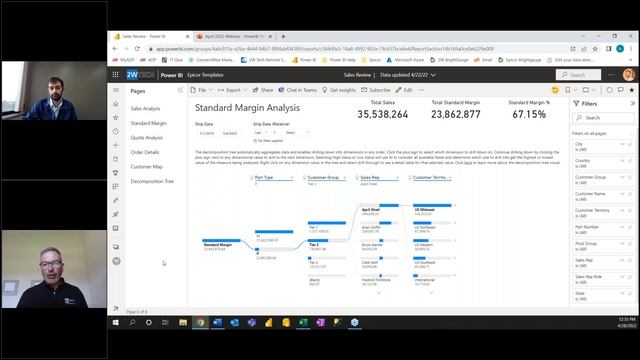
Task: Collapse the Filters pane with double arrow
Action: point(633,104)
